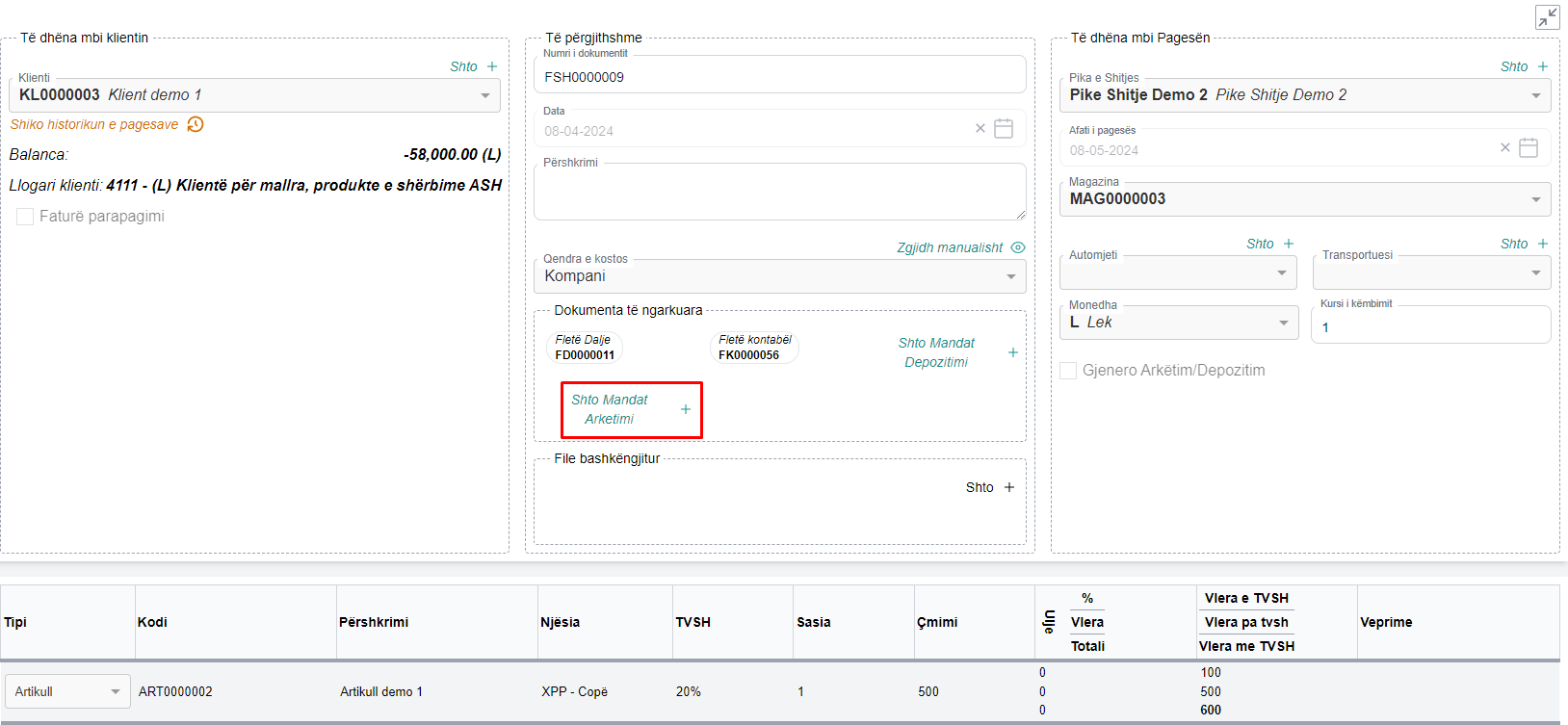This screenshot has width=1568, height=725.
Task: Open calendar picker for the Data field
Action: (1004, 129)
